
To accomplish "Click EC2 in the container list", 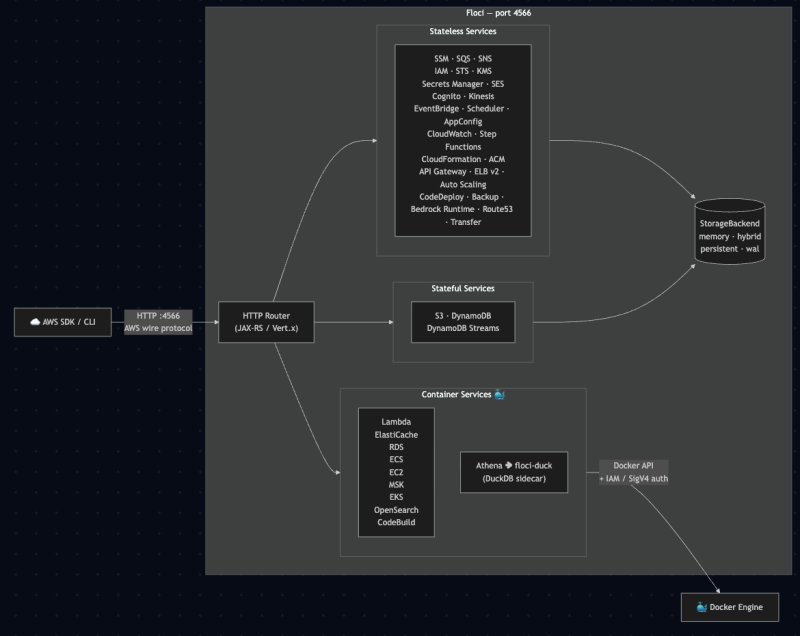I will (x=396, y=472).
